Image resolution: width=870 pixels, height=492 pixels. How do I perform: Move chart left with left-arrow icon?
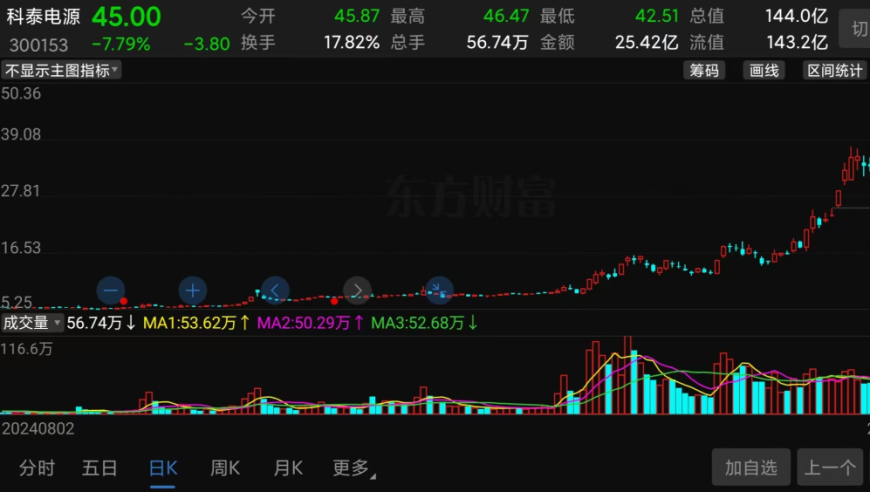tap(275, 290)
